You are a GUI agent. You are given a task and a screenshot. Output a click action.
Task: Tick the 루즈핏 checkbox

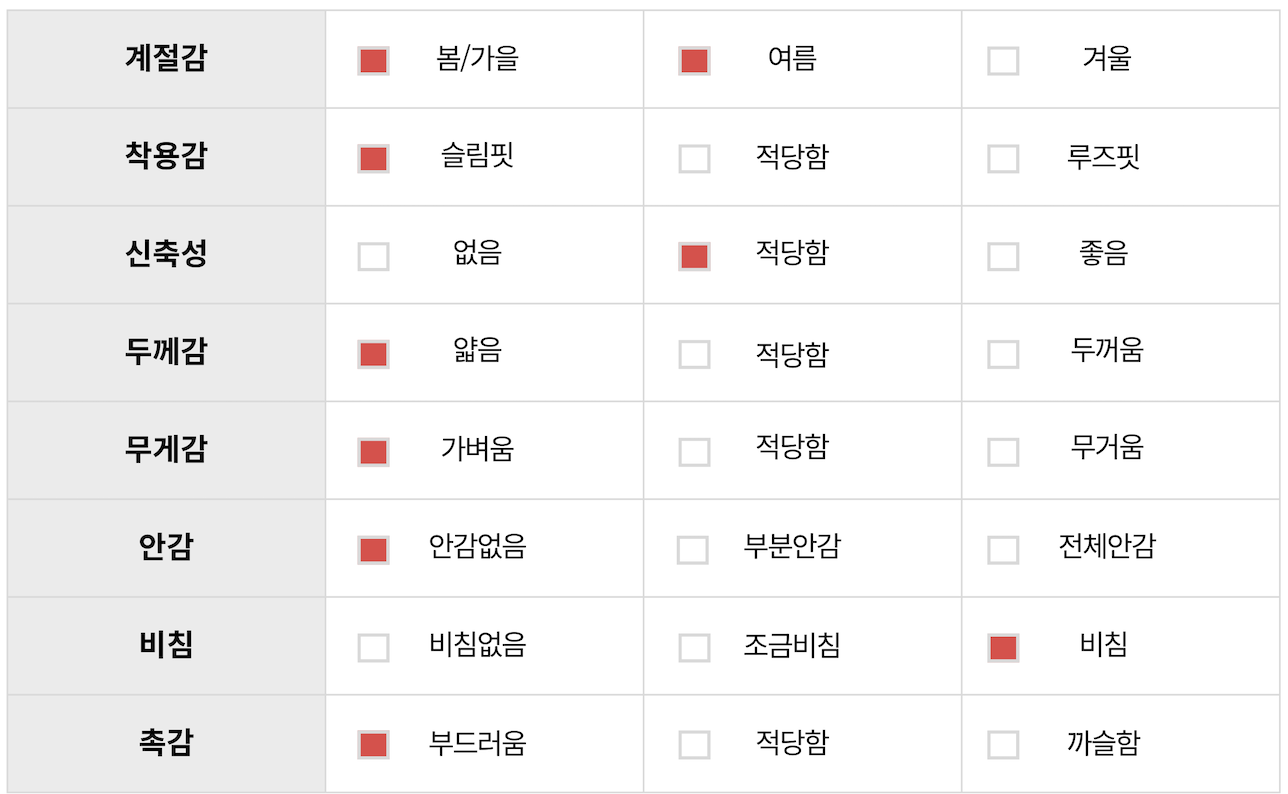[x=1003, y=159]
